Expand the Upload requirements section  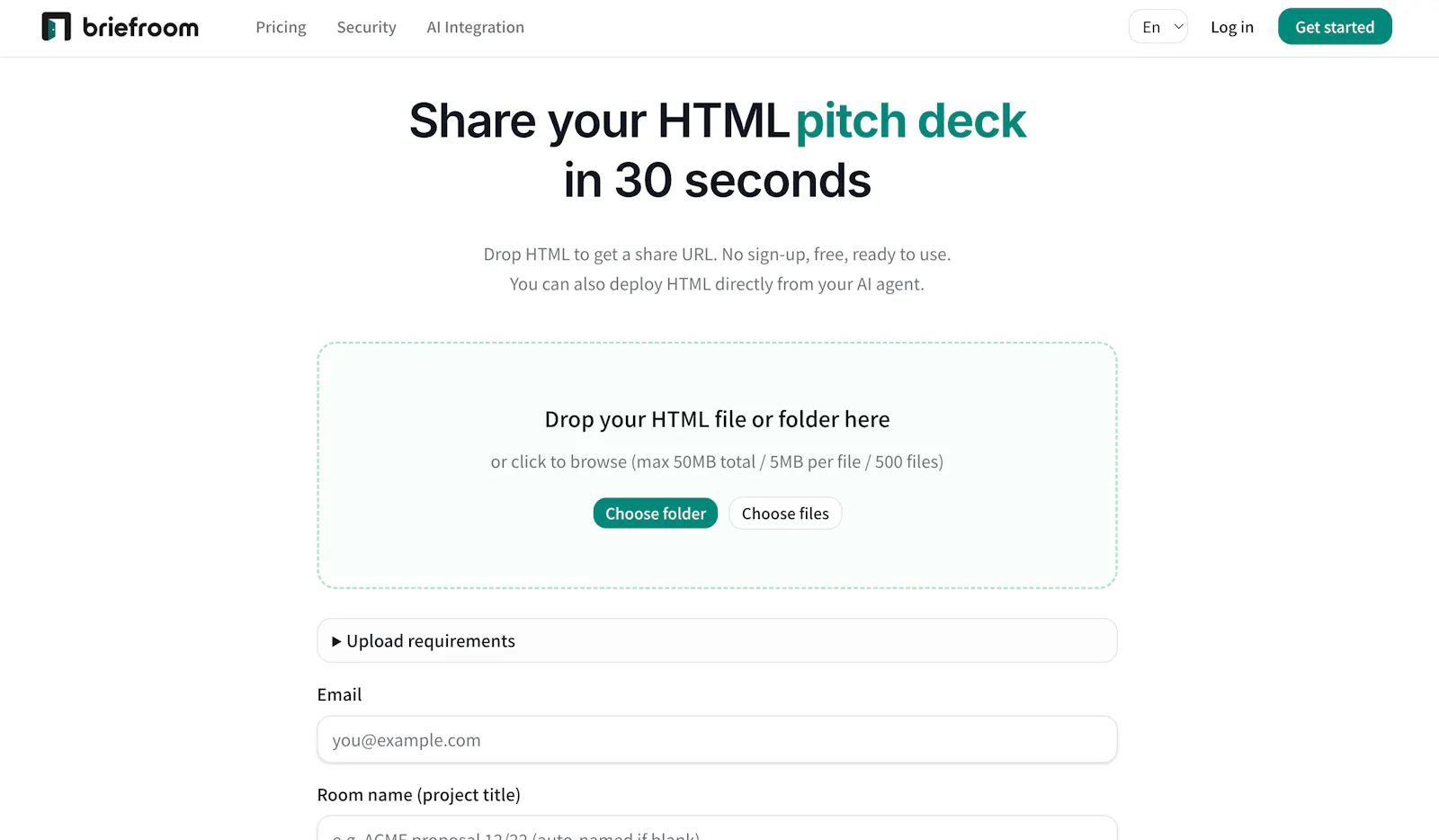[x=717, y=641]
